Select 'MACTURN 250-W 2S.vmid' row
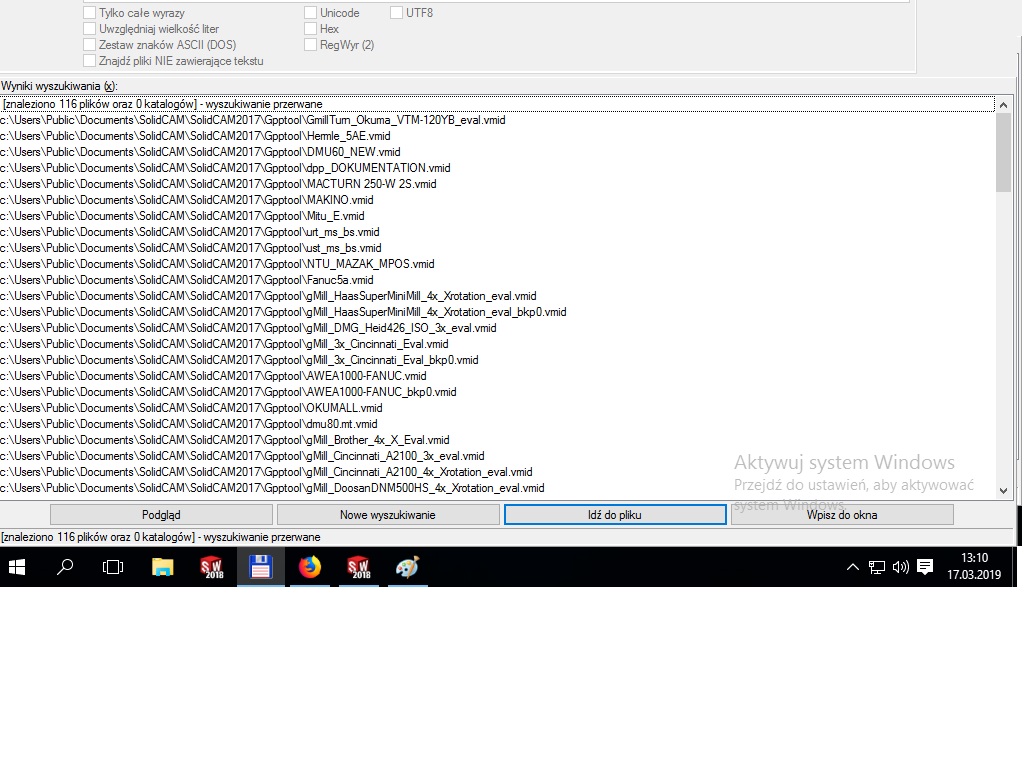This screenshot has height=768, width=1024. (497, 184)
